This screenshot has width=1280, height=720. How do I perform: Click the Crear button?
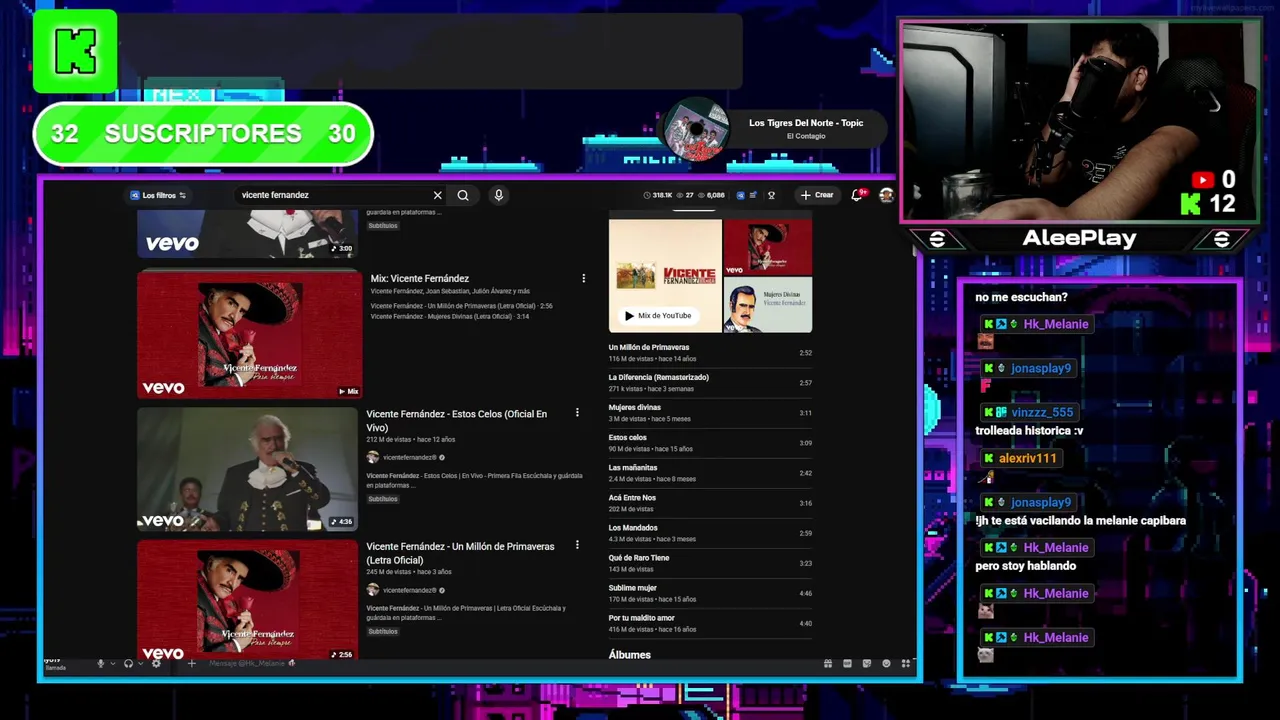tap(818, 195)
